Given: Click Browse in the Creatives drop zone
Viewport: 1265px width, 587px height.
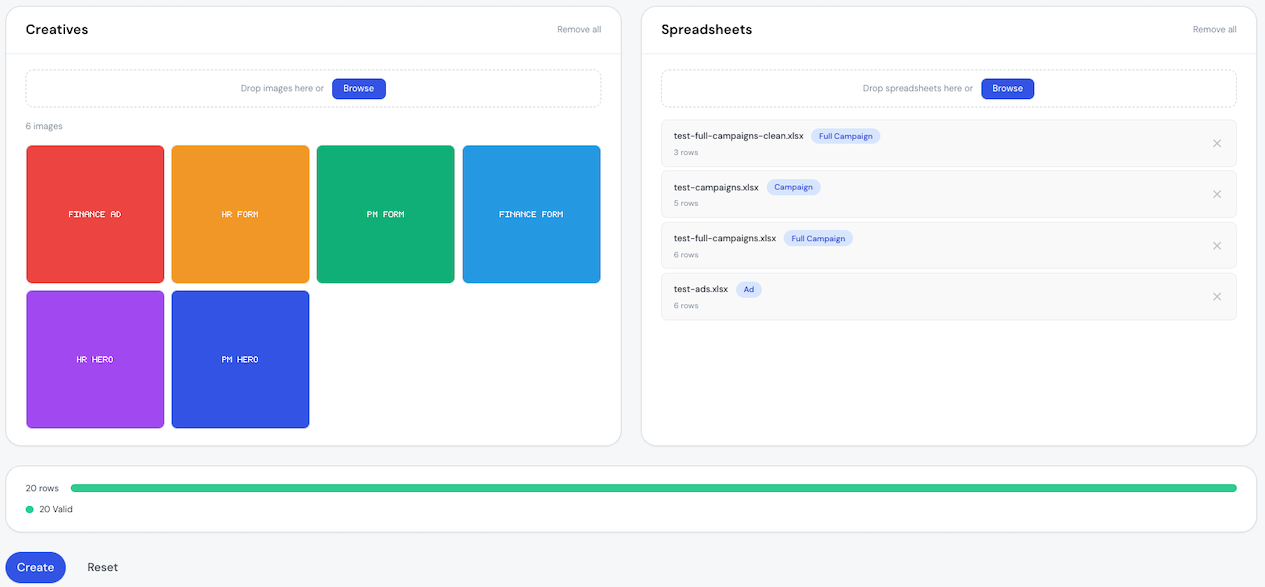Looking at the screenshot, I should pyautogui.click(x=358, y=88).
